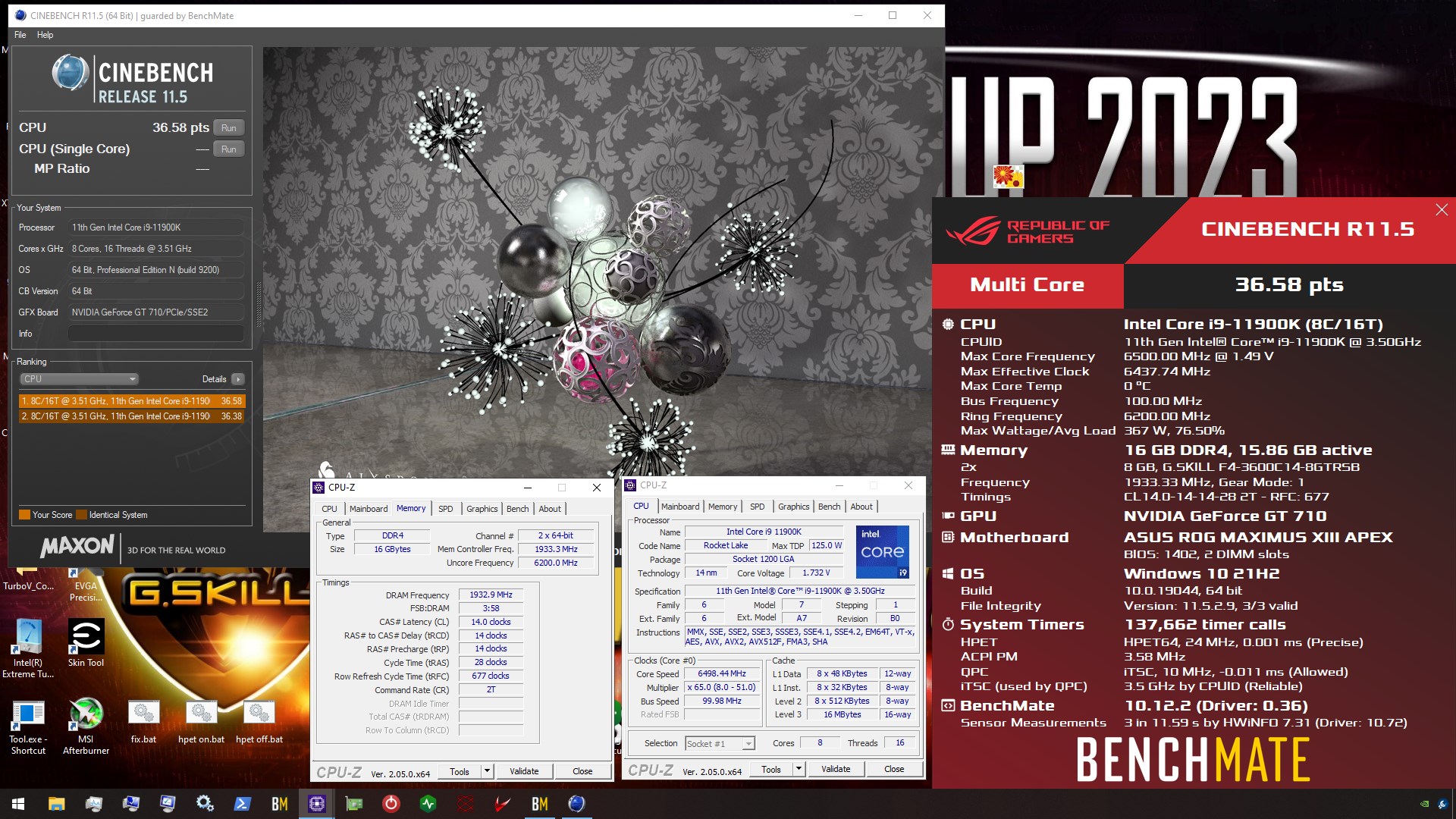Click active CPU-Z chip icon in taskbar
This screenshot has height=819, width=1456.
tap(317, 804)
